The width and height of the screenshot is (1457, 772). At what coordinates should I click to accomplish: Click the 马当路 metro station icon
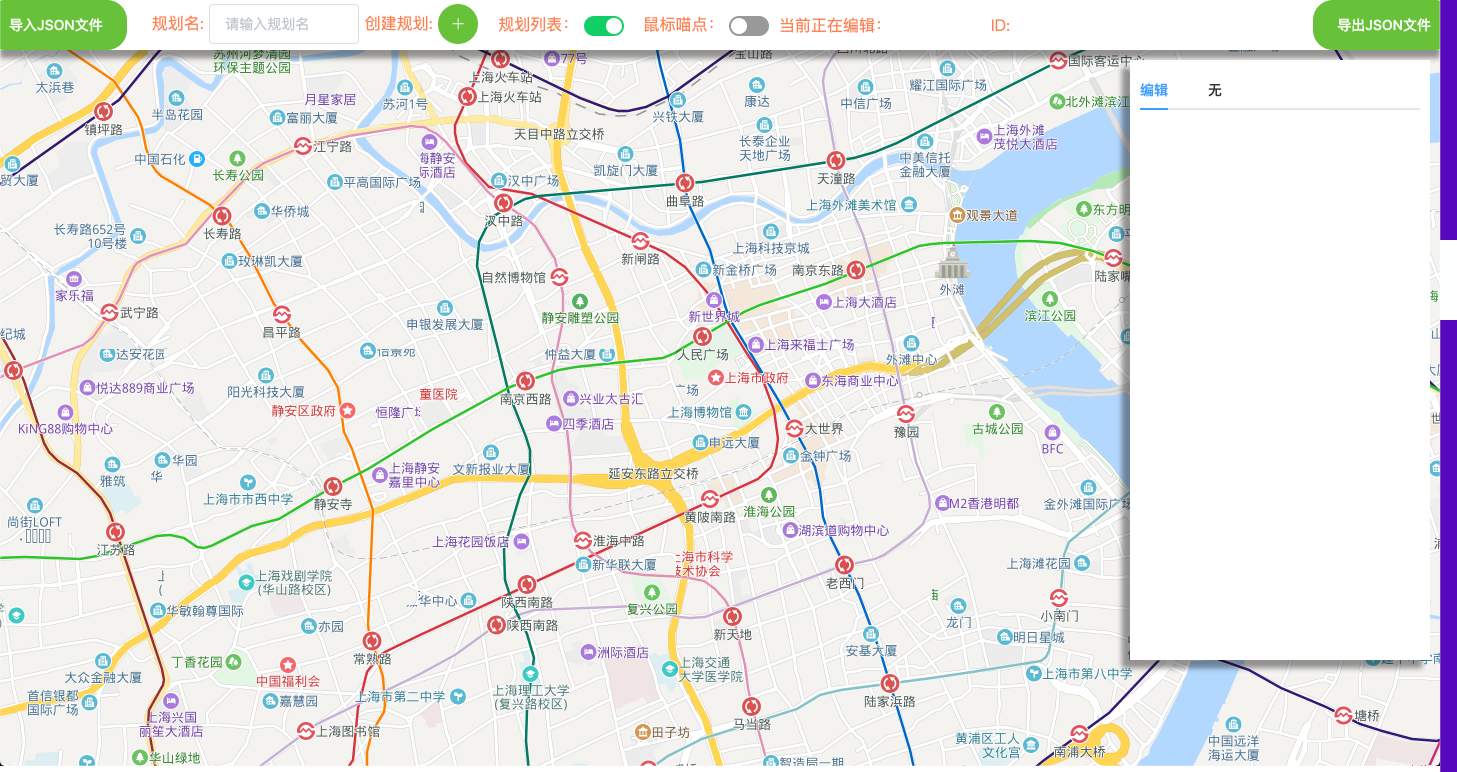tap(752, 706)
